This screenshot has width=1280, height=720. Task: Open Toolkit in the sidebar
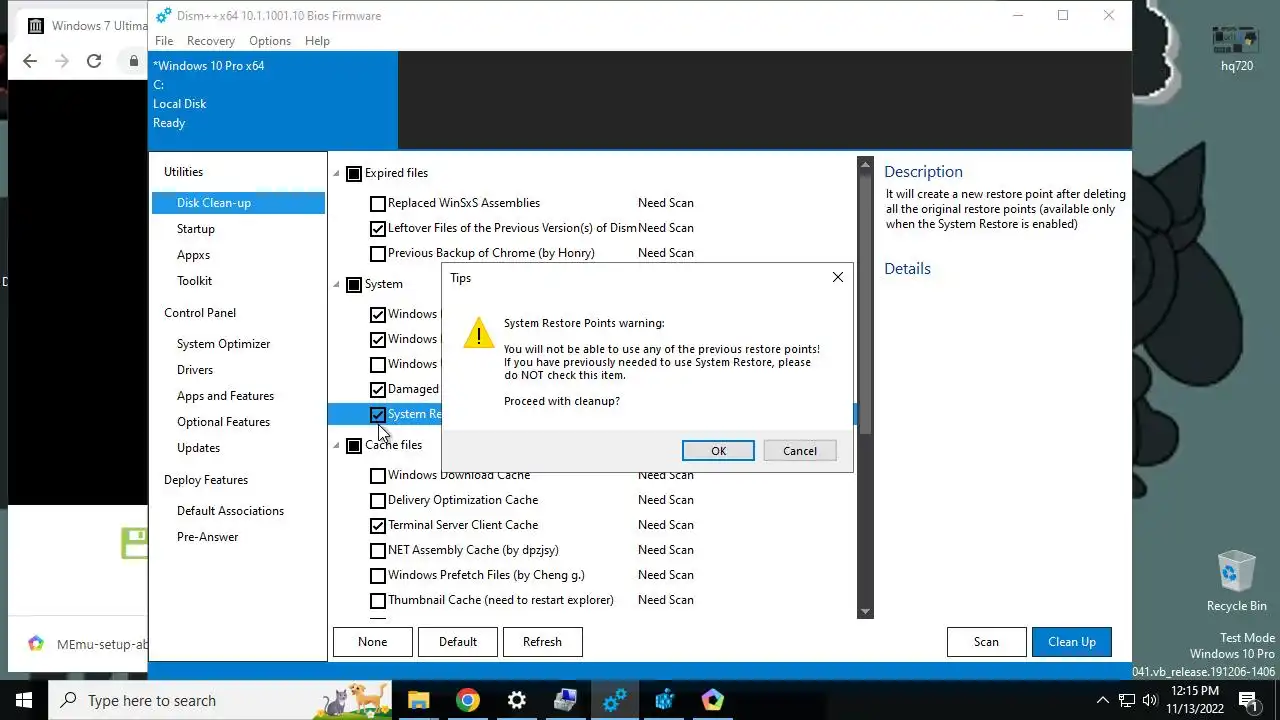(194, 281)
